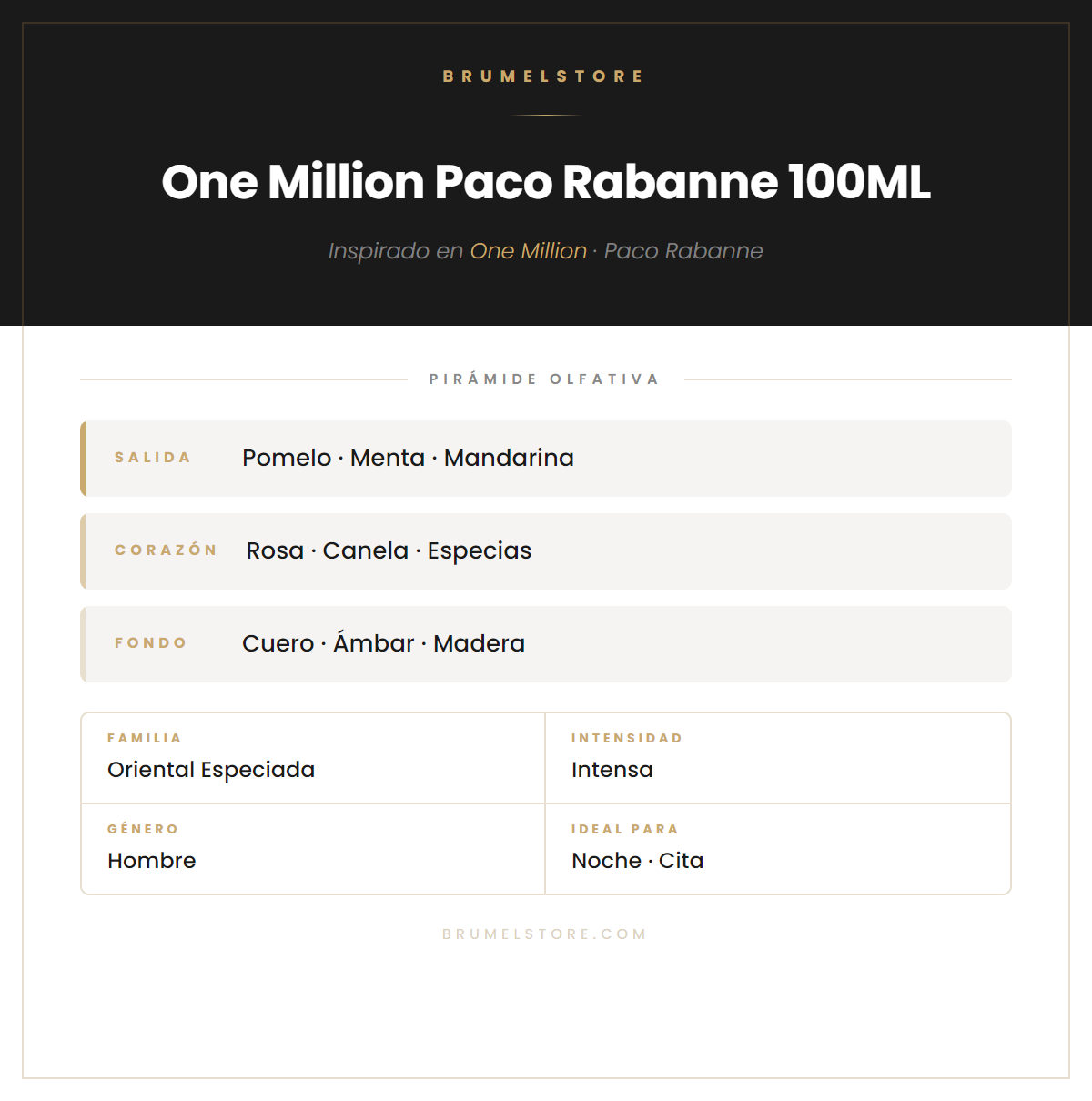Click the BRUMELSTORE brand header text
The height and width of the screenshot is (1101, 1092).
(543, 76)
